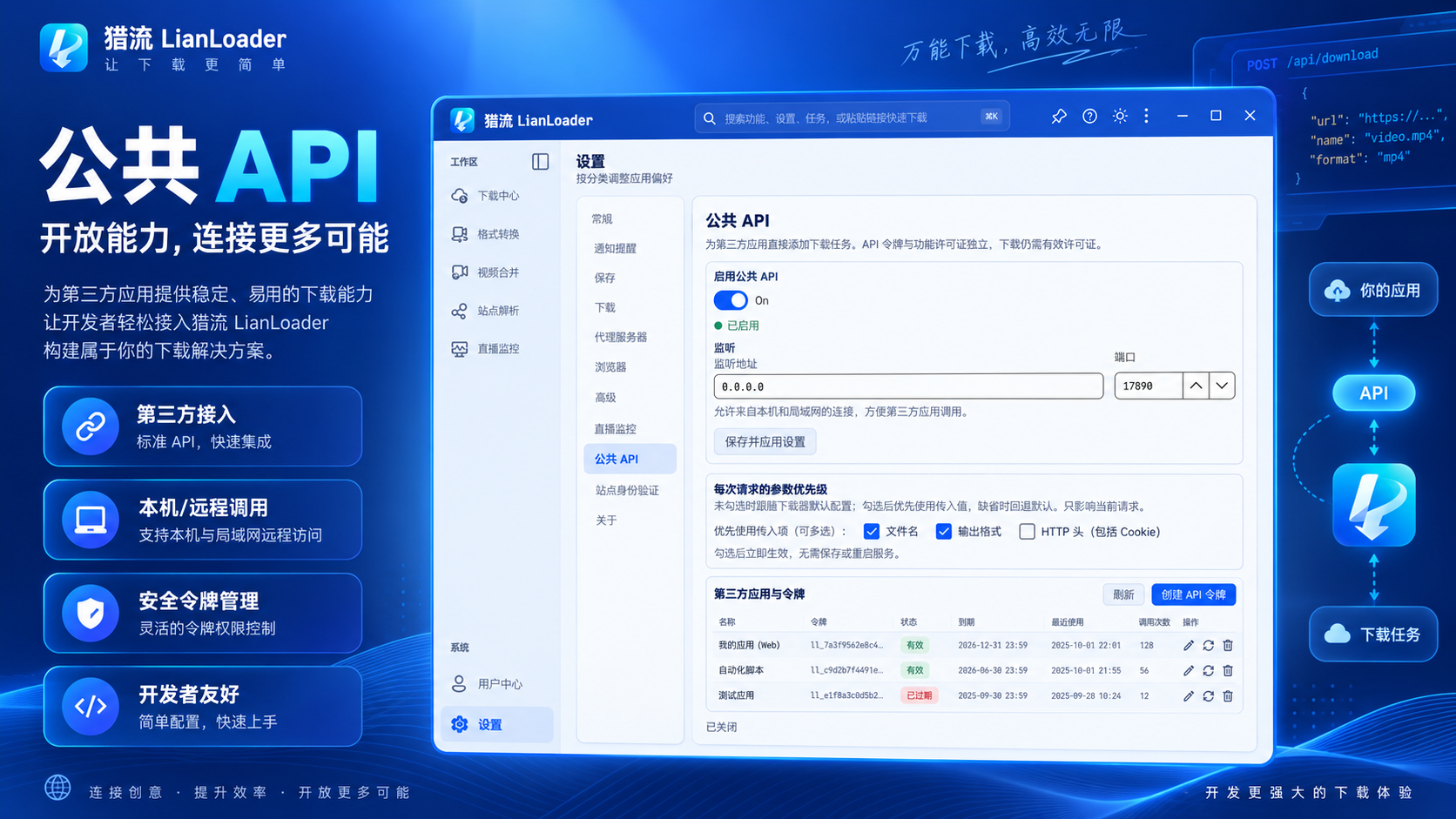Screen dimensions: 1456x819
Task: Switch to the 高级 settings category
Action: [604, 398]
